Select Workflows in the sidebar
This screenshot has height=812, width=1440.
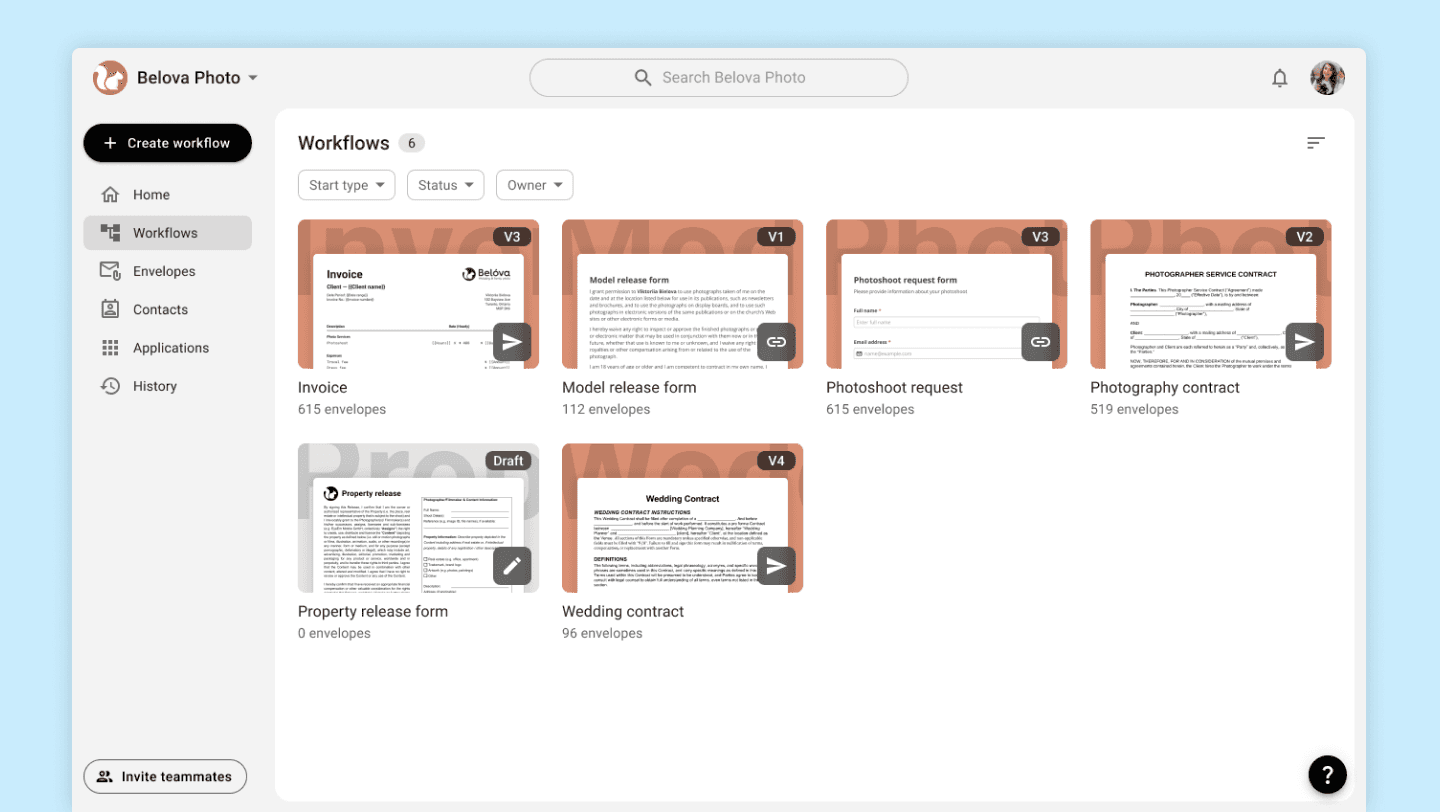[168, 233]
